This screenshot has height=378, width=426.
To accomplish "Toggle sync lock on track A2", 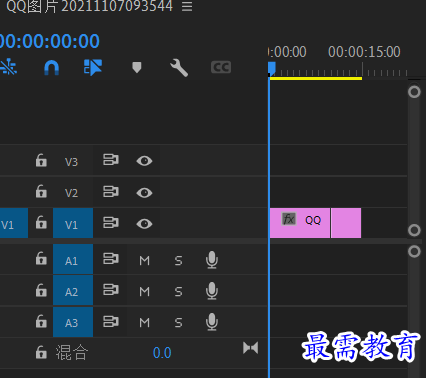I will click(111, 290).
